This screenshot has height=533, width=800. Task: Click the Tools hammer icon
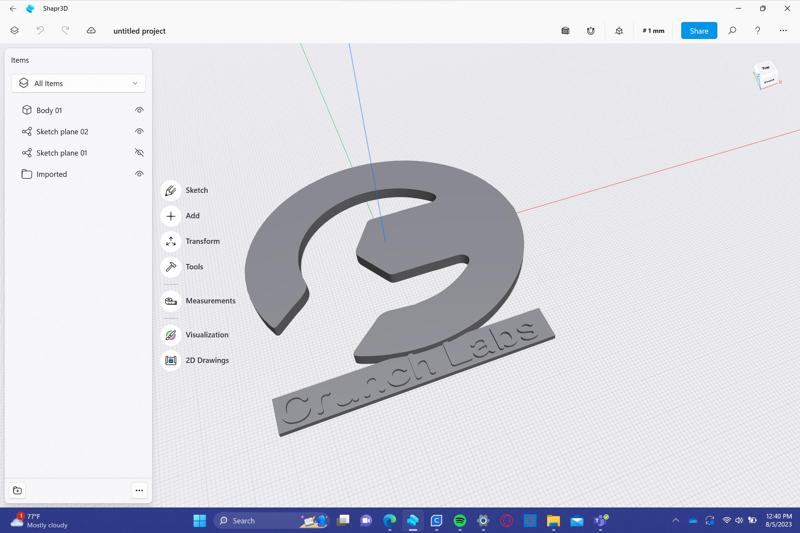coord(171,267)
